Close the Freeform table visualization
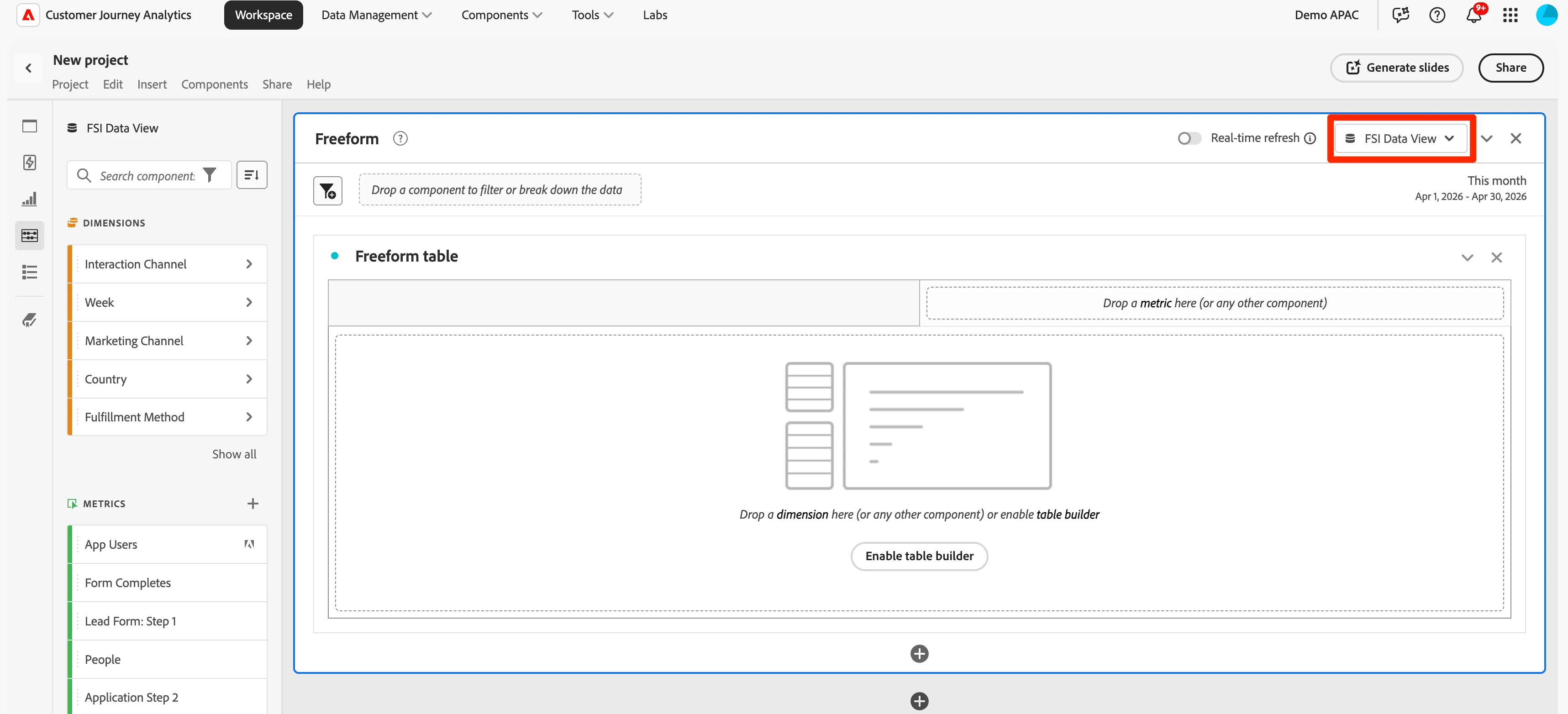 [1496, 257]
